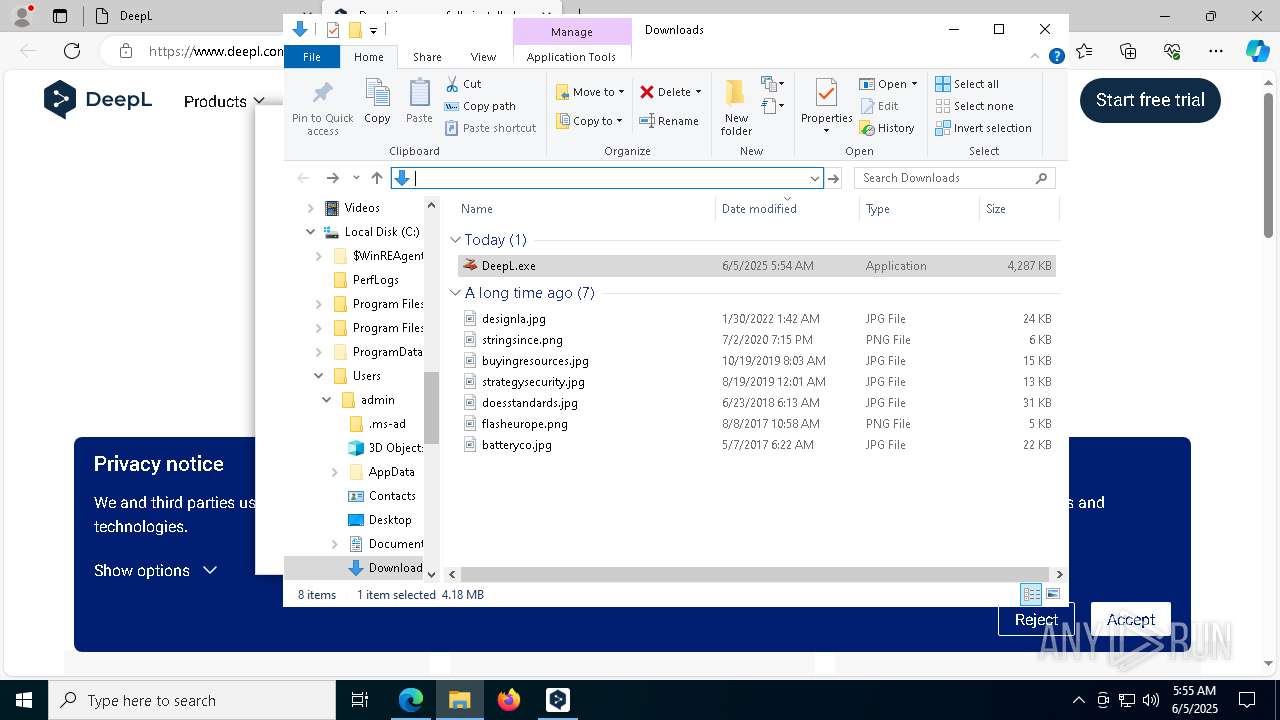Viewport: 1280px width, 720px height.
Task: Switch to the Share ribbon tab
Action: pyautogui.click(x=427, y=57)
